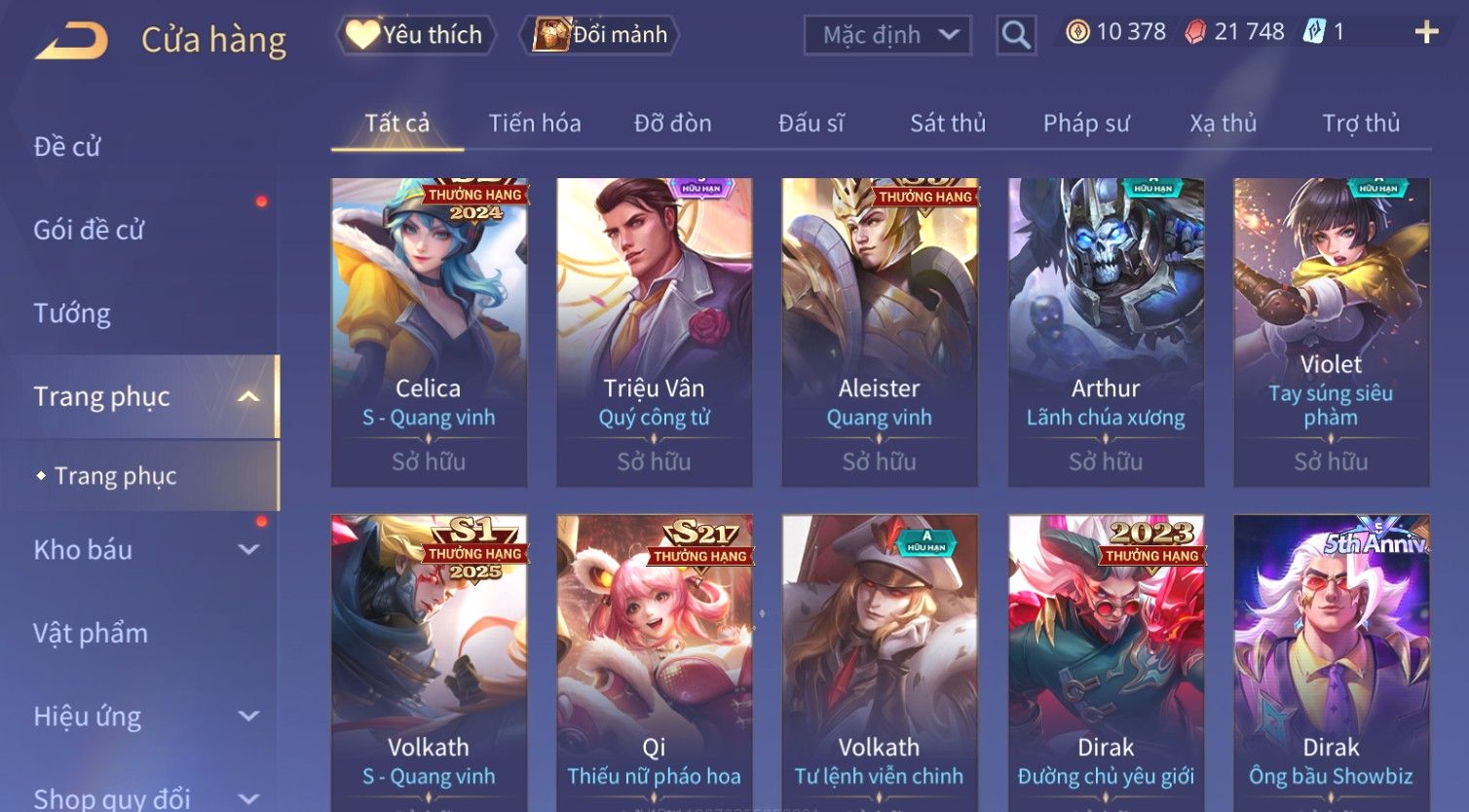Click the back arrow icon
This screenshot has width=1469, height=812.
(x=71, y=41)
